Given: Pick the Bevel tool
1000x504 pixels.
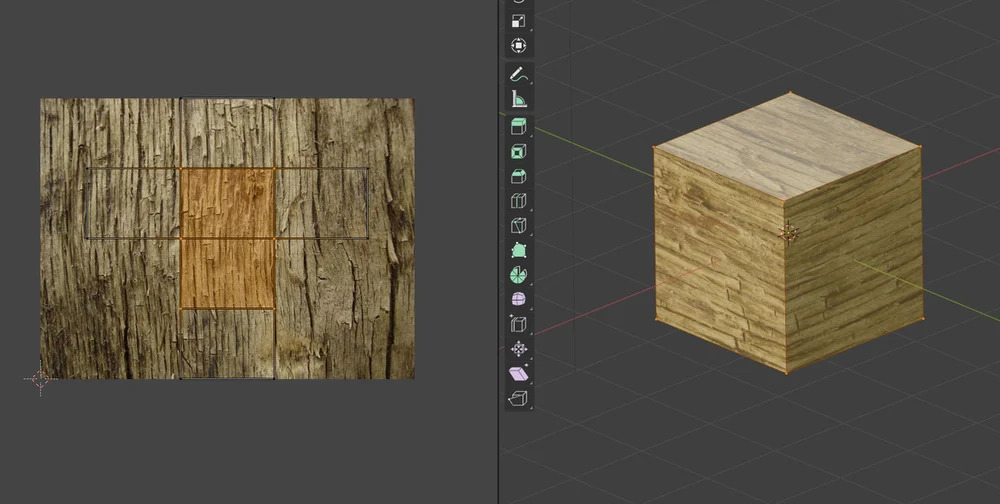Looking at the screenshot, I should [519, 177].
